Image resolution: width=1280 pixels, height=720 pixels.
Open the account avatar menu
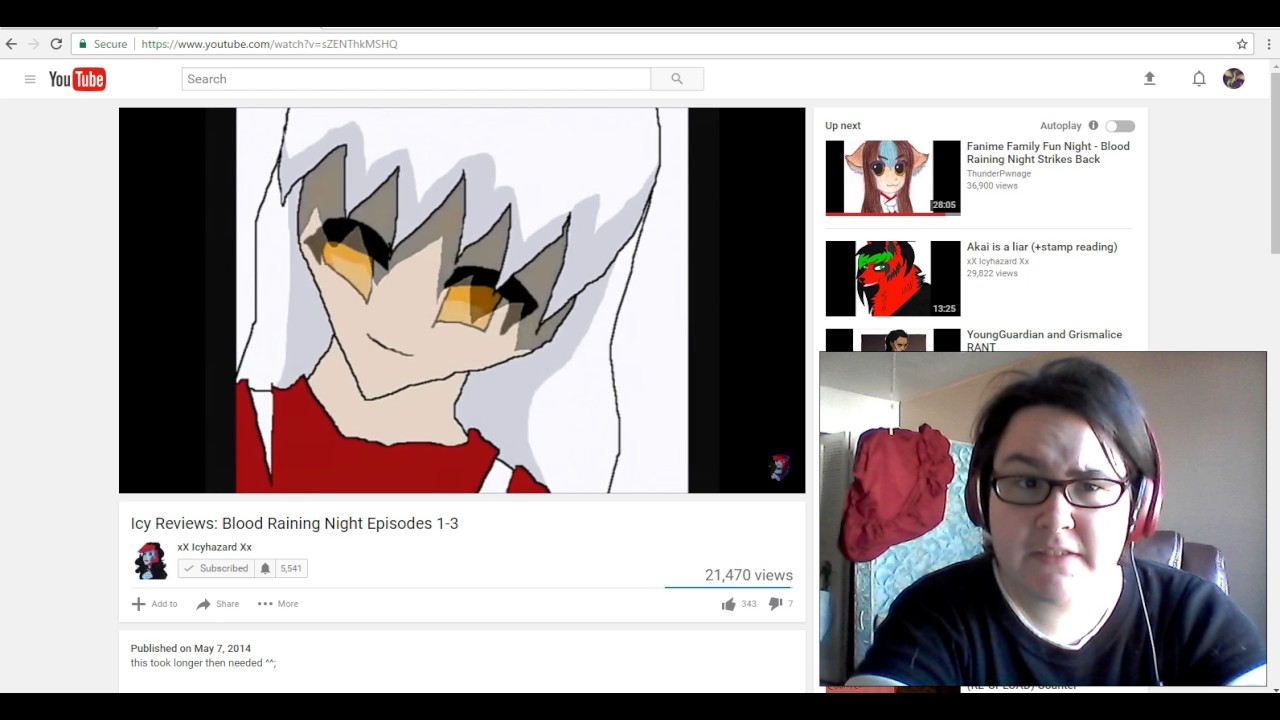click(1233, 79)
